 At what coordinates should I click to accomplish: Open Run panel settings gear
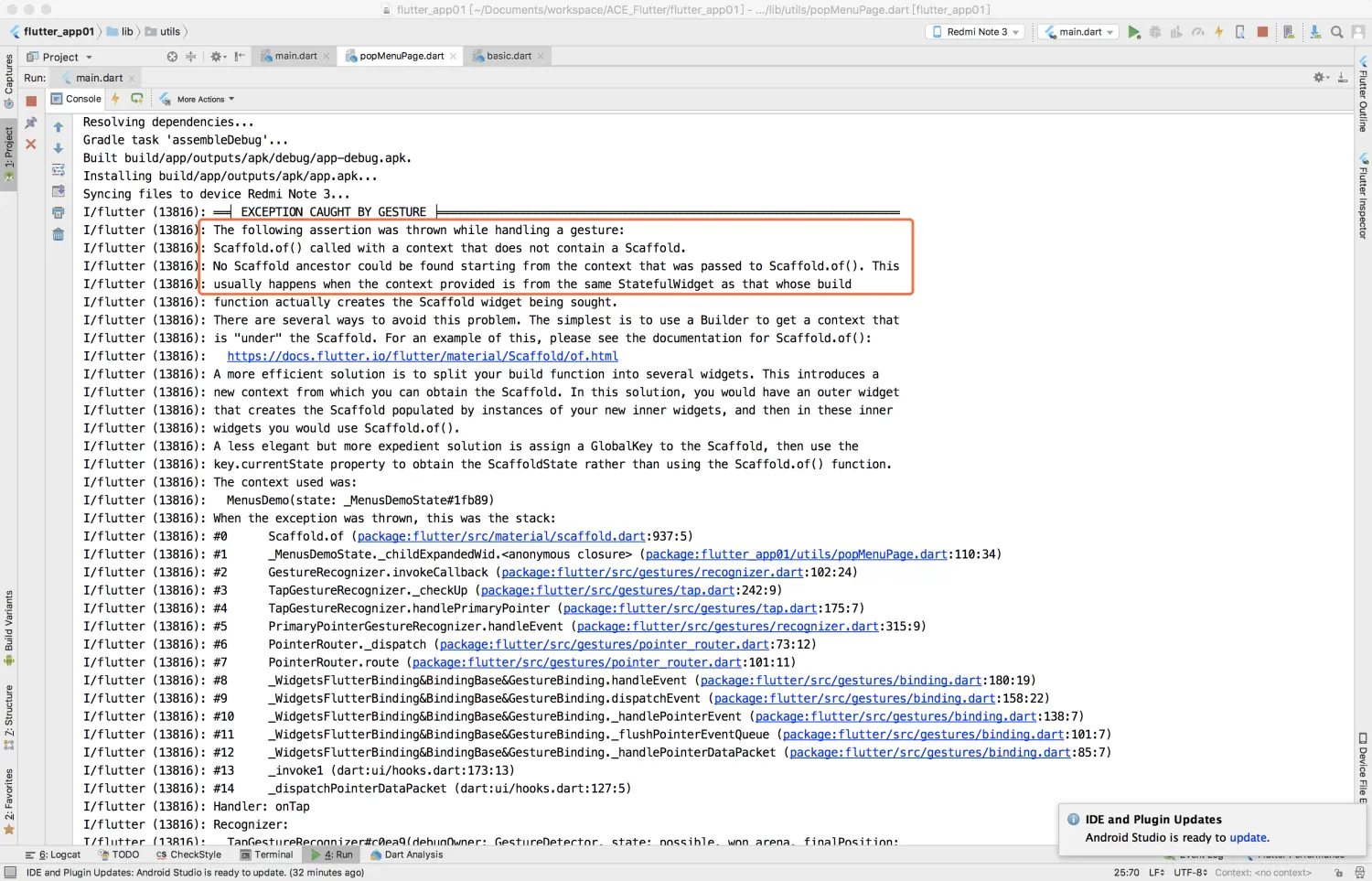(x=1321, y=78)
